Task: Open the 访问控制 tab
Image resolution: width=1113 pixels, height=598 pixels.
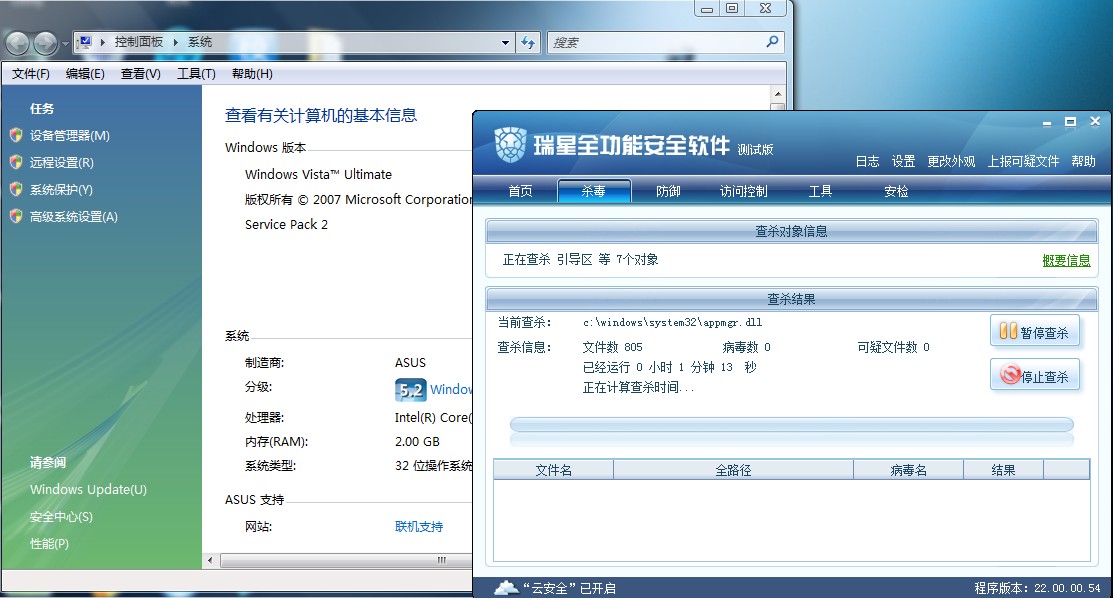Action: pos(743,191)
